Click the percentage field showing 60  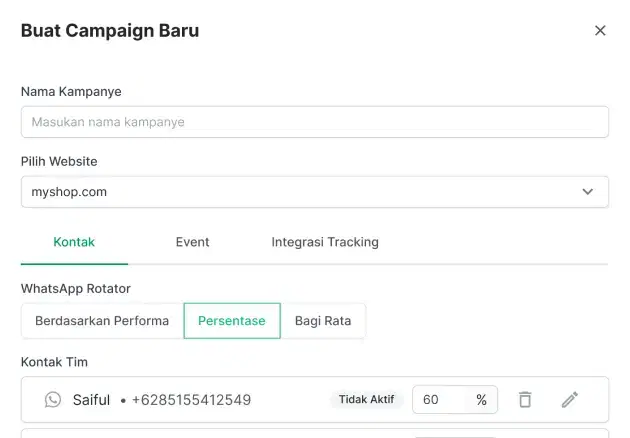[438, 400]
